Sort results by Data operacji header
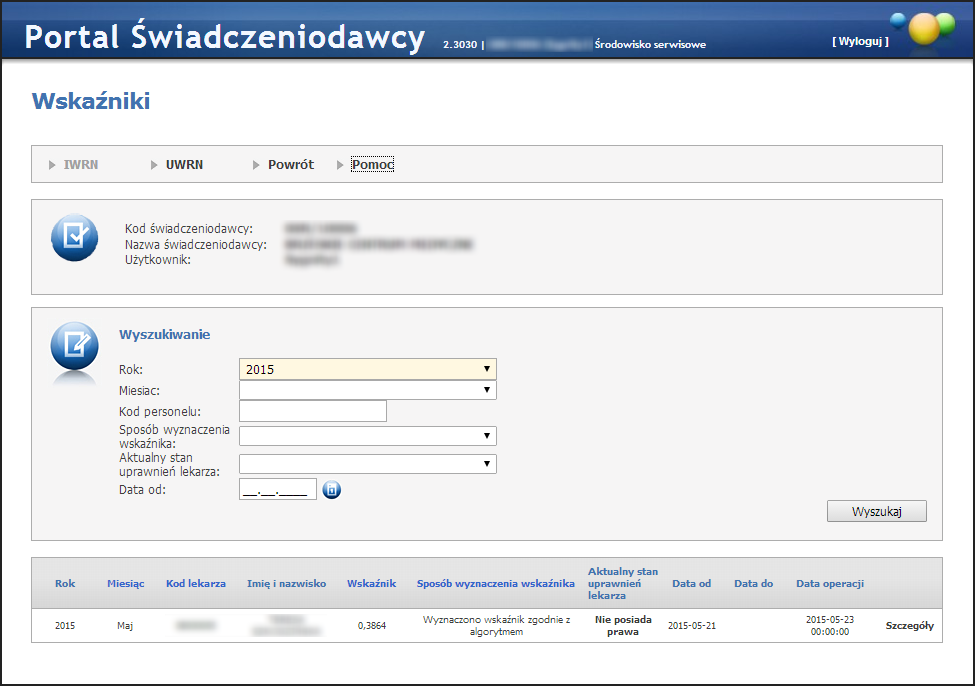975x686 pixels. (829, 584)
